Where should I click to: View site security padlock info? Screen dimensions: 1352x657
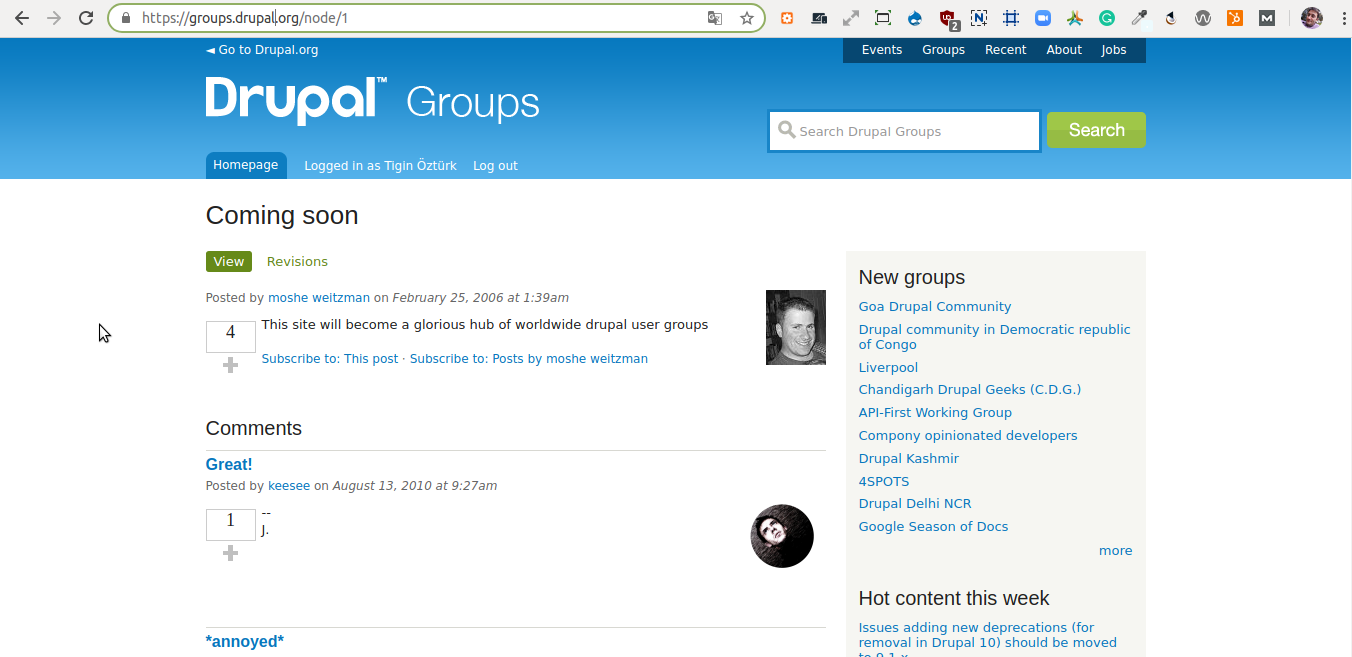[x=125, y=18]
